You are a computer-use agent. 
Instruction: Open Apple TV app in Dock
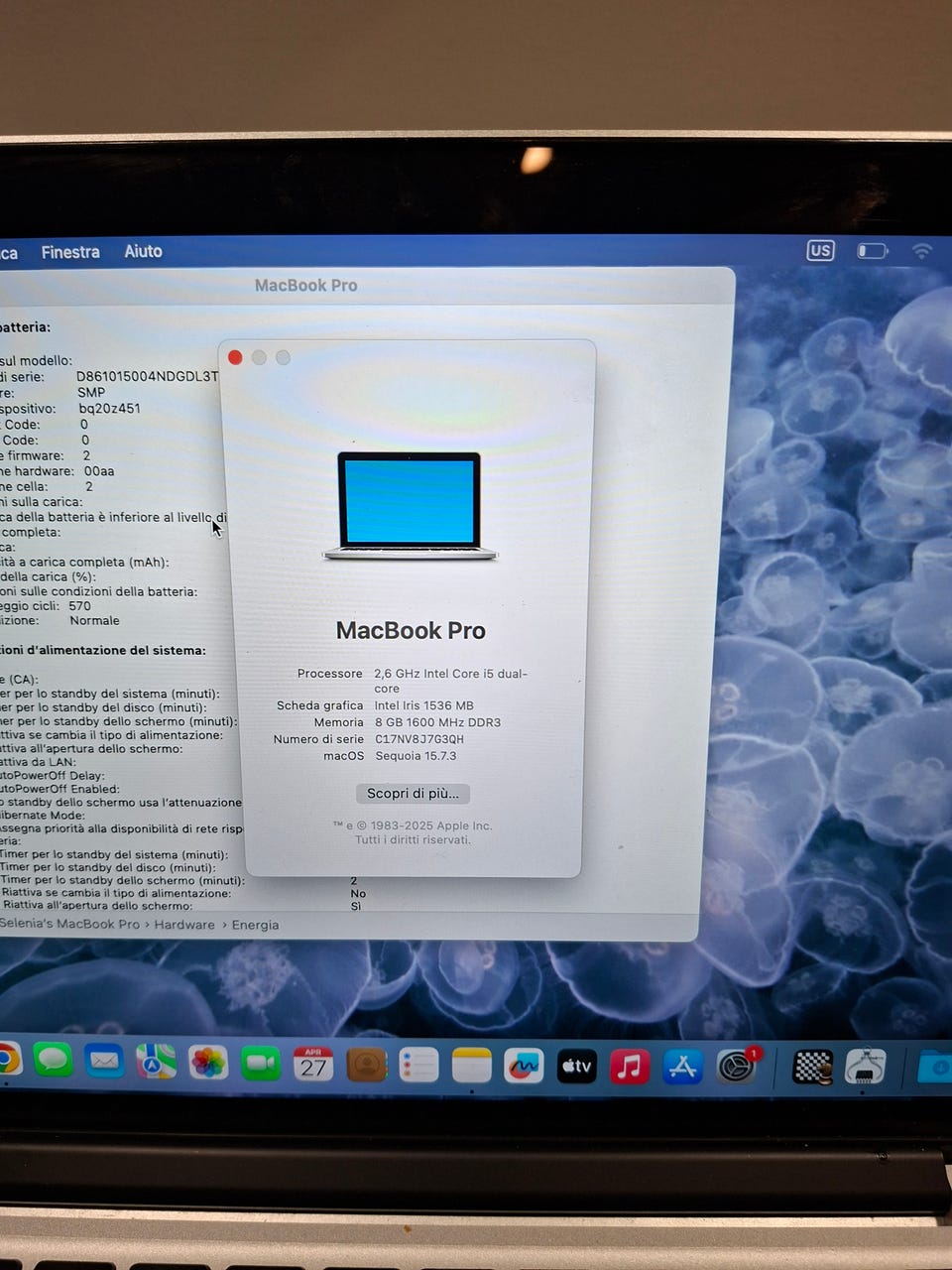pyautogui.click(x=576, y=1067)
